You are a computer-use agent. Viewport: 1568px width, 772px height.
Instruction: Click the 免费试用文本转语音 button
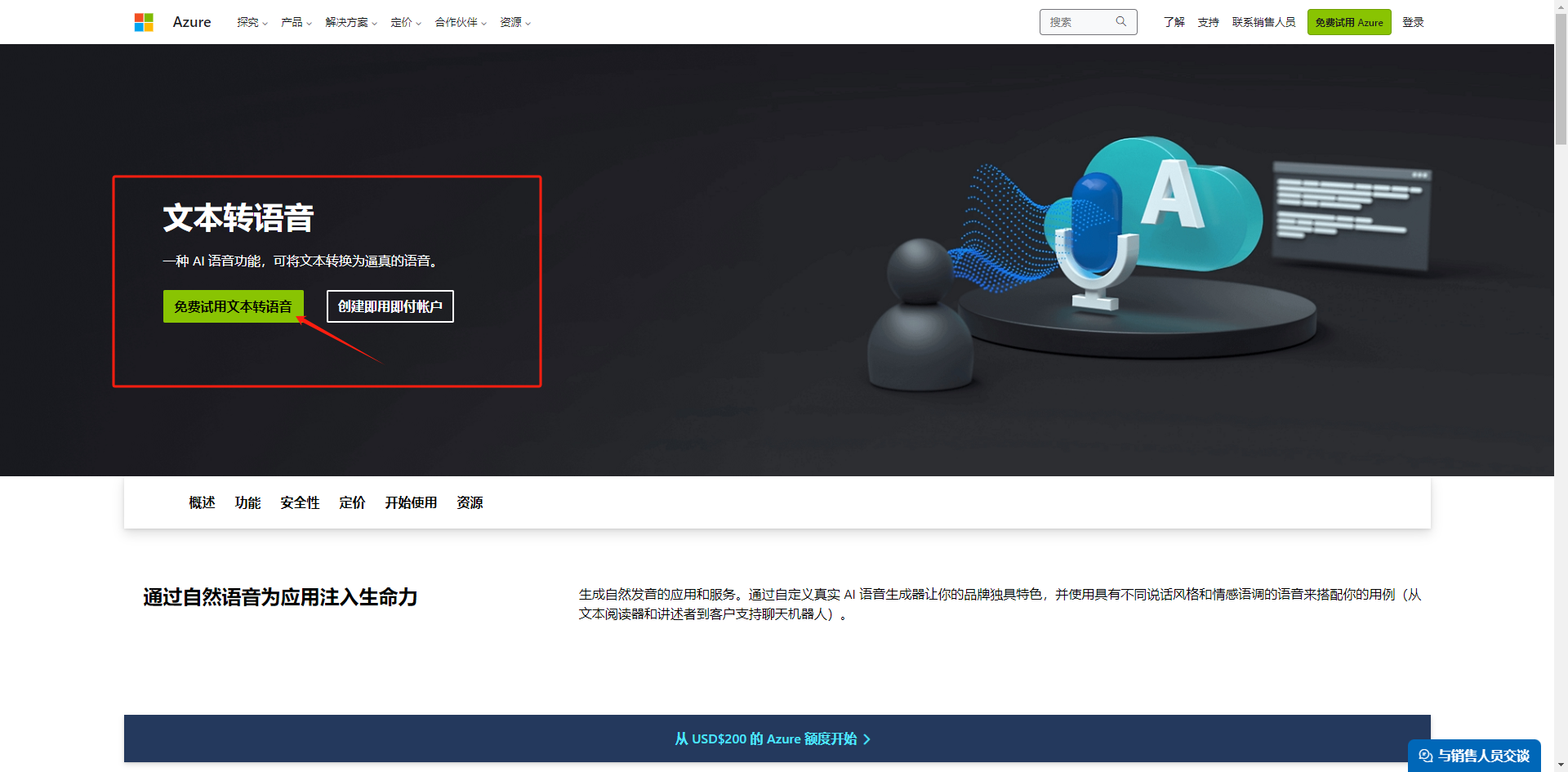[x=234, y=306]
